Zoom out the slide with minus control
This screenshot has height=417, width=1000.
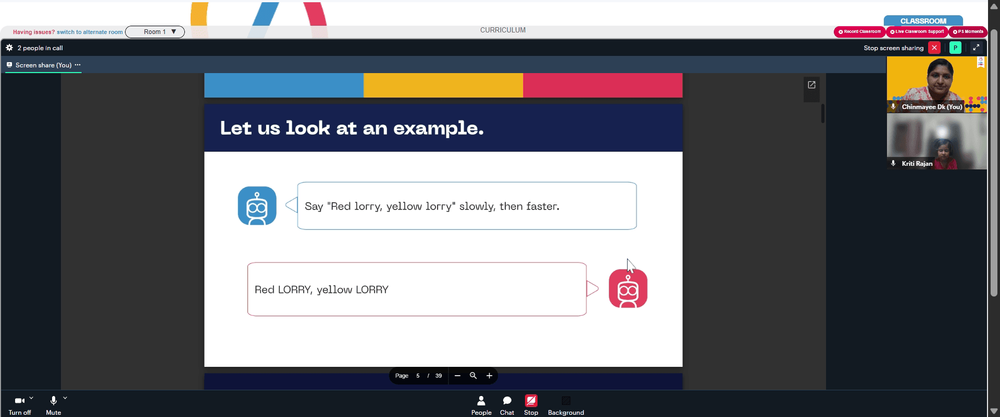[x=457, y=376]
